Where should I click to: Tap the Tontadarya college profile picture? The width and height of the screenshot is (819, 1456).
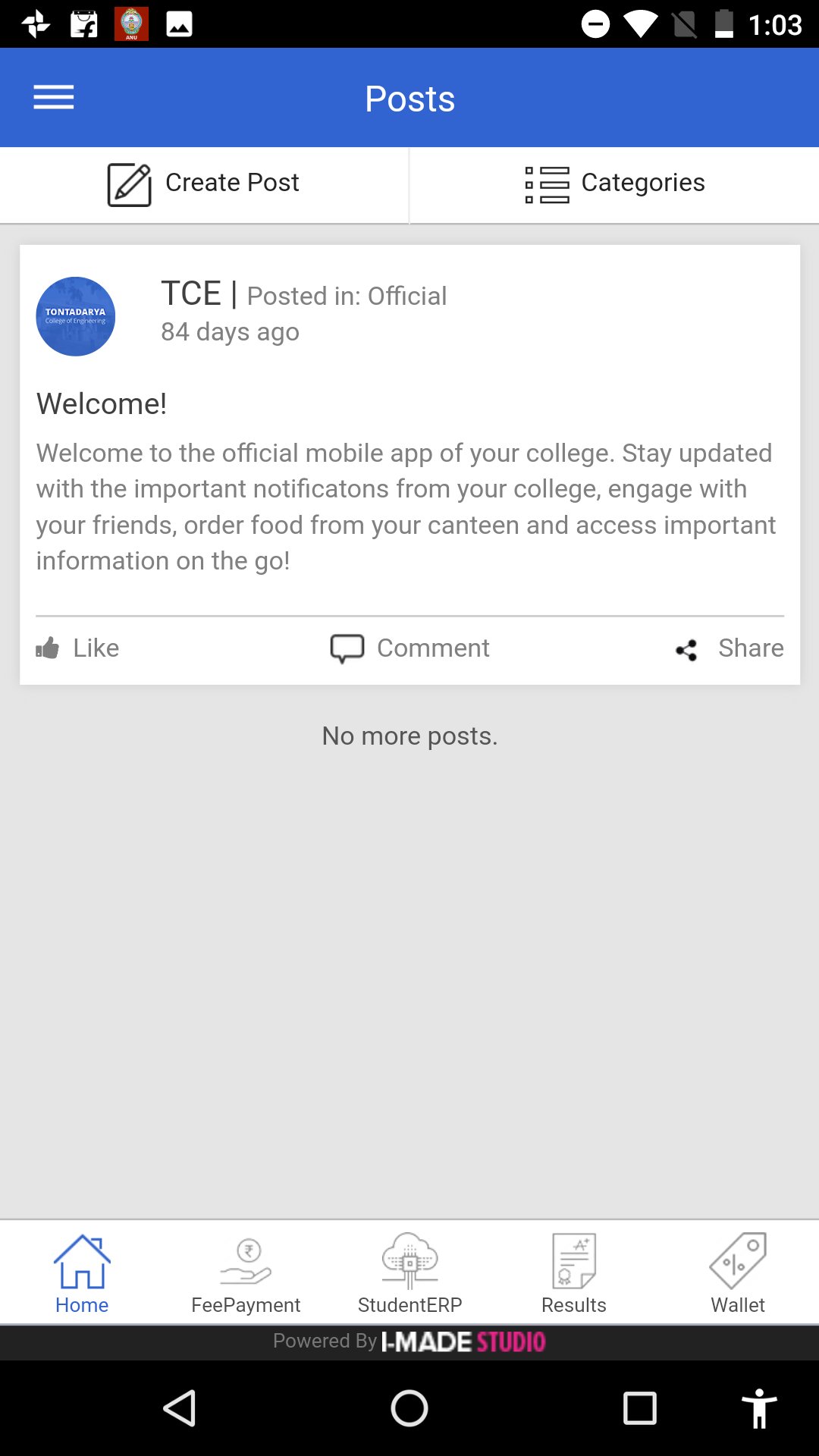point(76,316)
